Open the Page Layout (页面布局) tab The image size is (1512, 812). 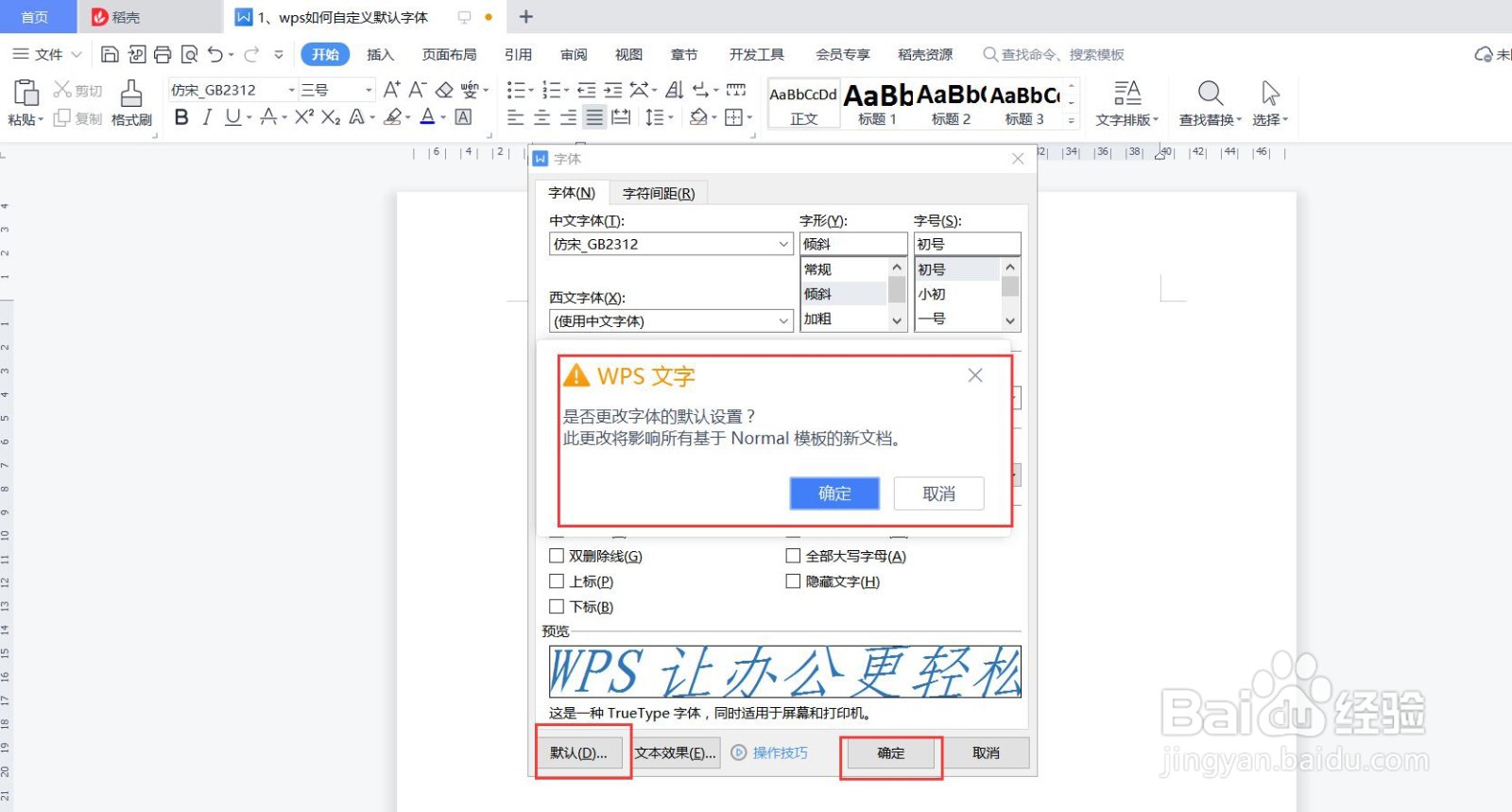coord(449,55)
